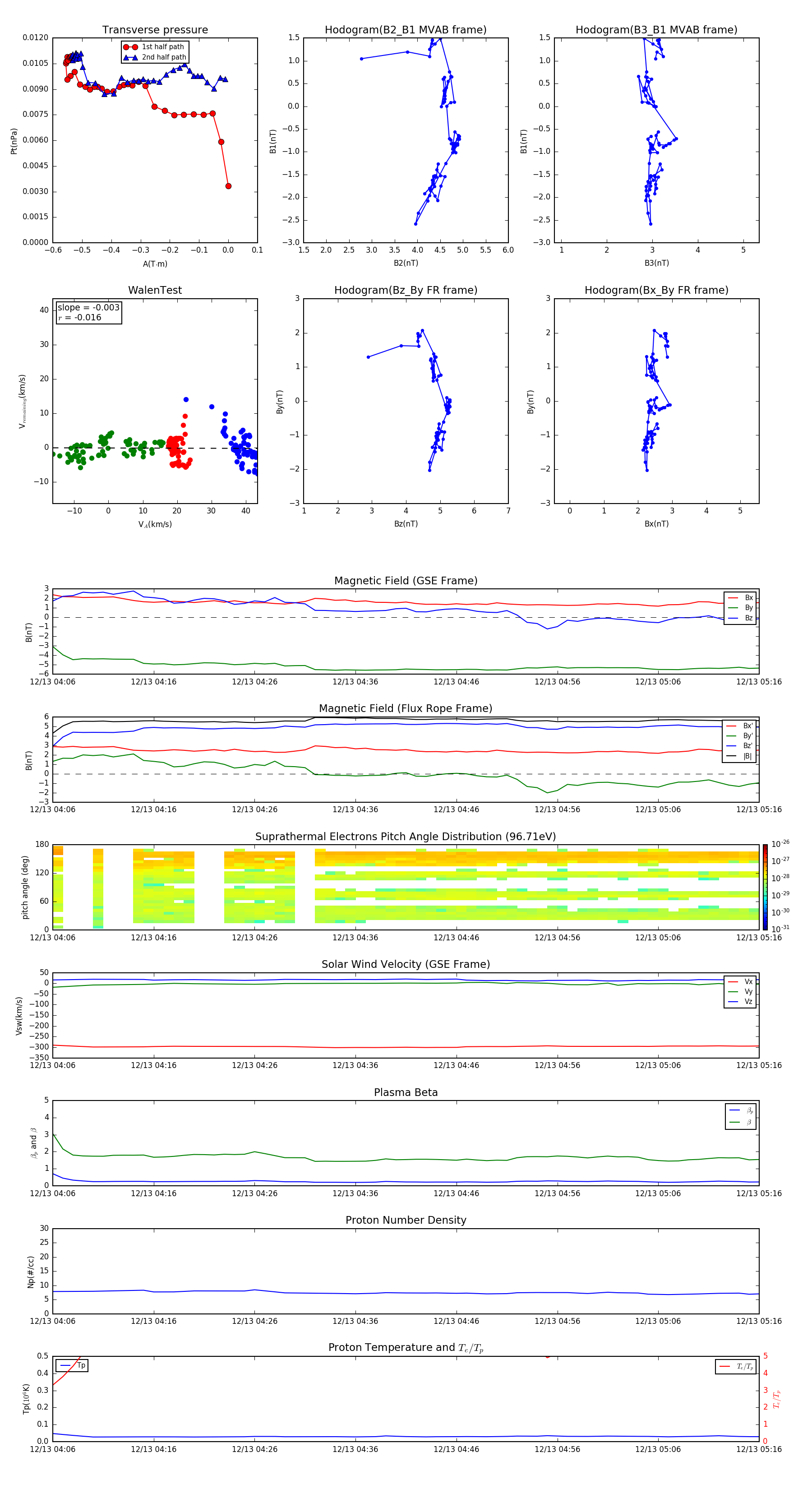Image resolution: width=812 pixels, height=1489 pixels.
Task: Select the Vx entry in velocity legend
Action: [740, 982]
